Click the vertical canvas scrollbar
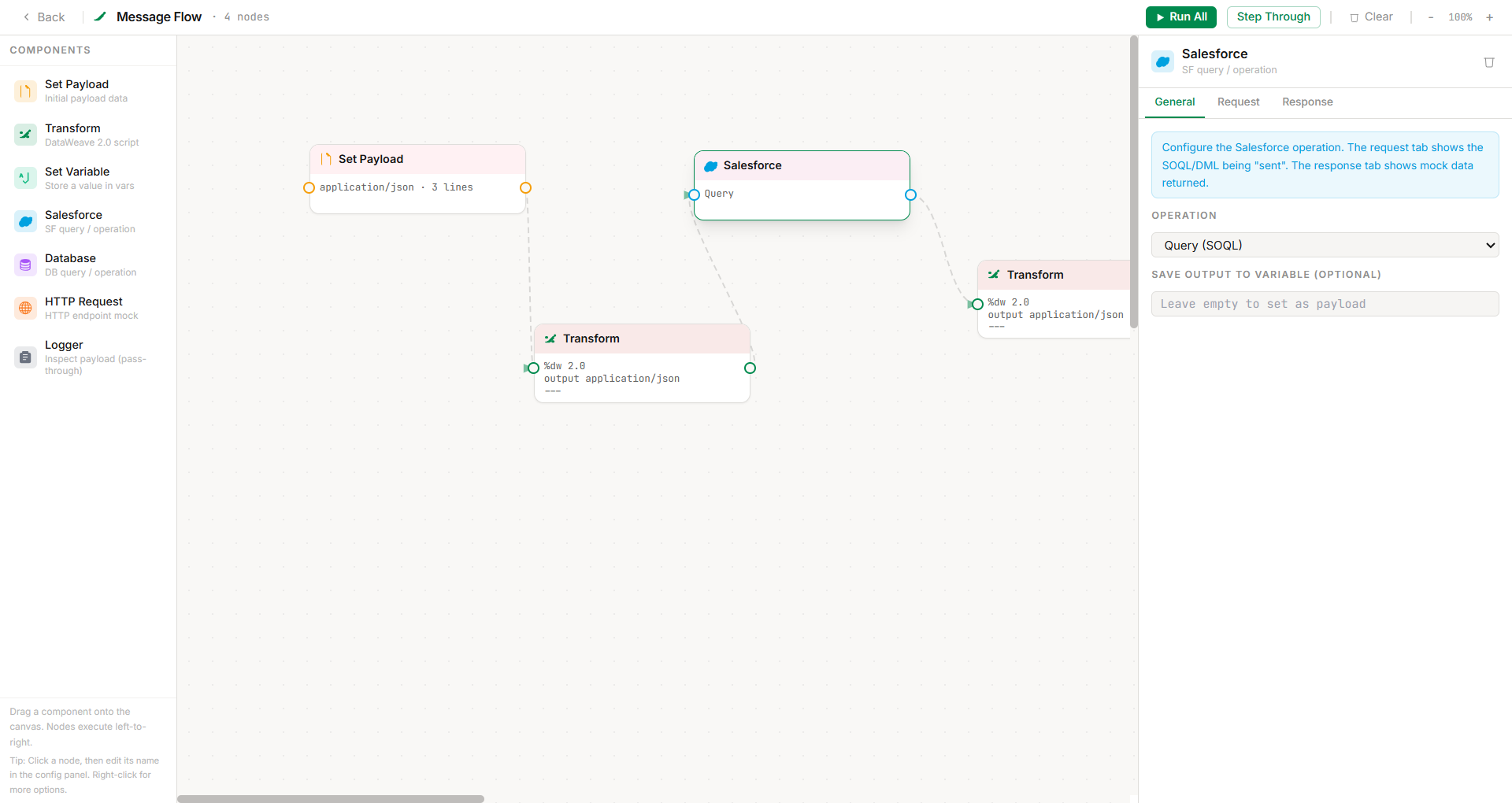The image size is (1512, 803). pos(1134,182)
